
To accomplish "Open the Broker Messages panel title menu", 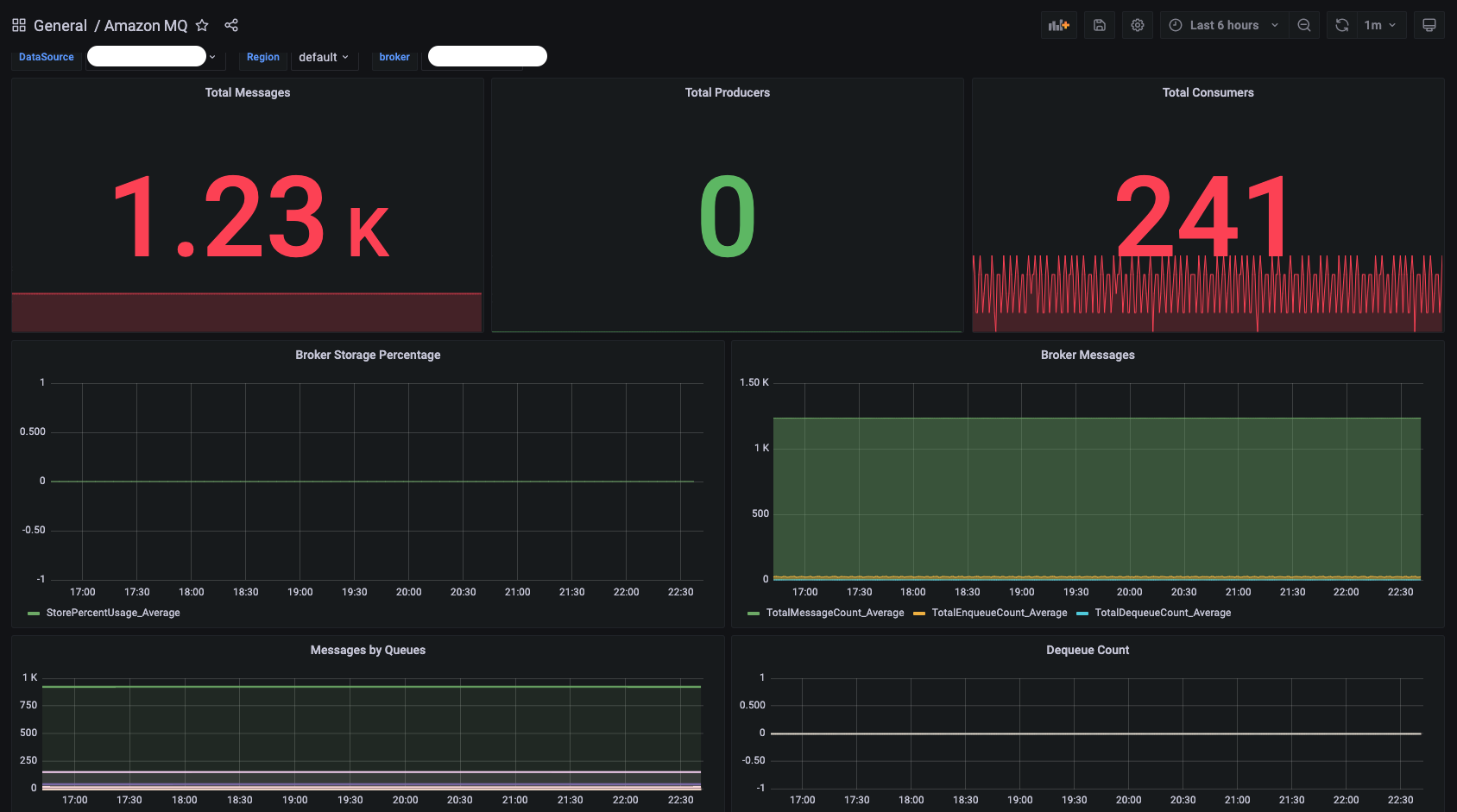I will 1088,355.
